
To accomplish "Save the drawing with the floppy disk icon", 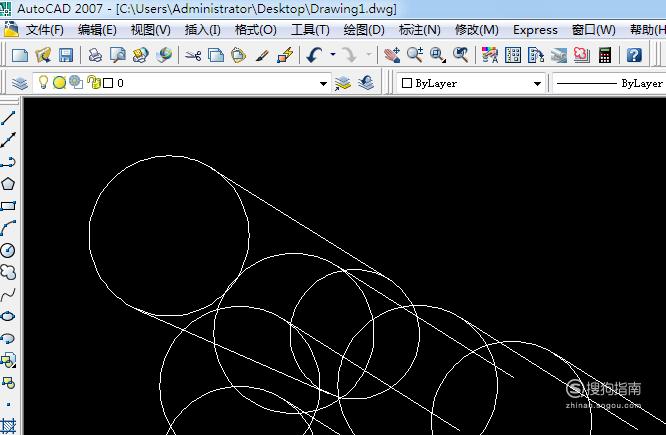I will pos(66,55).
